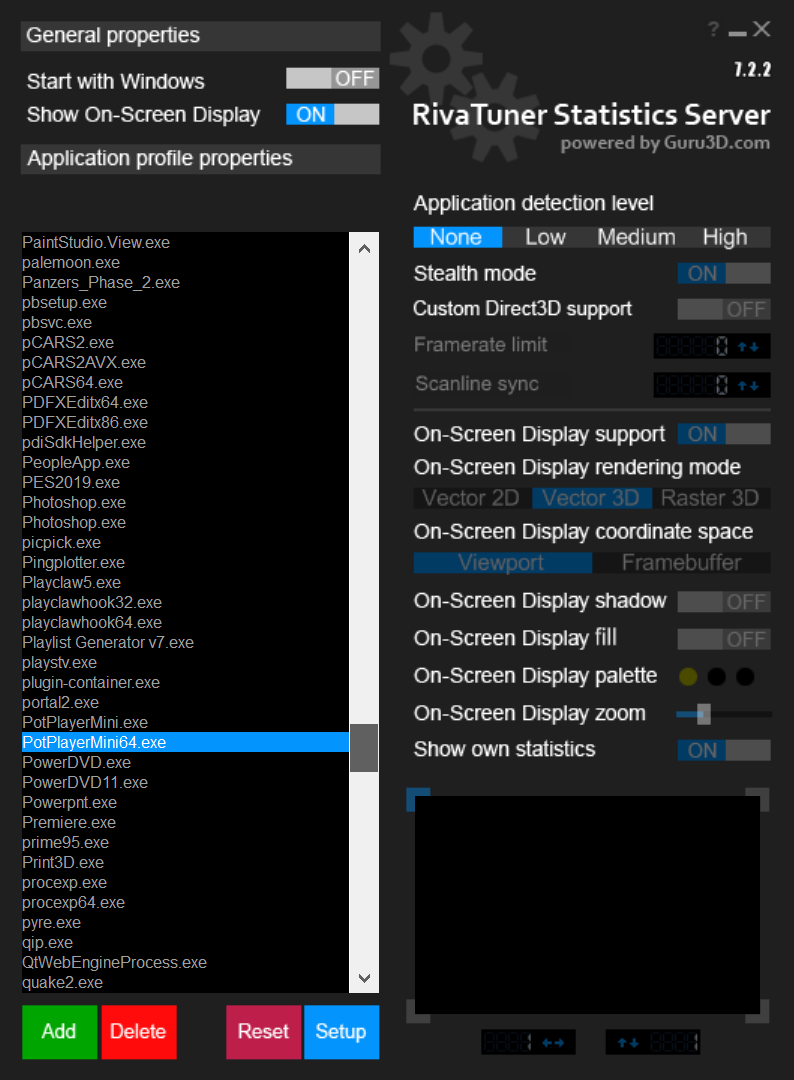
Task: Open the Setup button
Action: (x=342, y=1032)
